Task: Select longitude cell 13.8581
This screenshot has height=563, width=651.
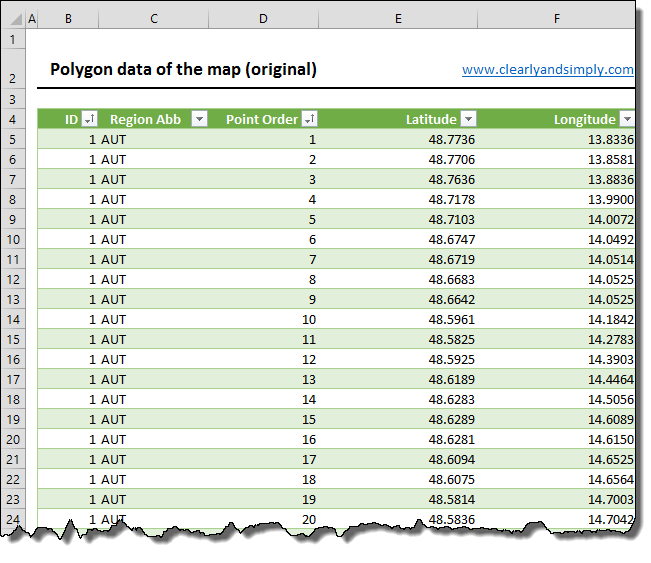Action: (x=556, y=159)
